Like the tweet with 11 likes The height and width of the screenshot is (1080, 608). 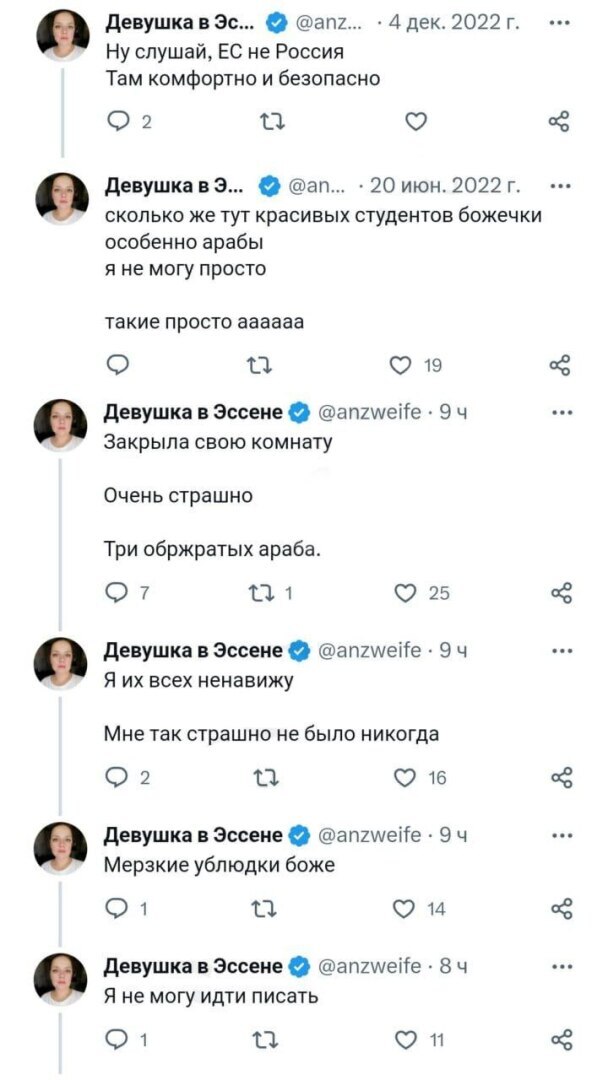pyautogui.click(x=402, y=1042)
